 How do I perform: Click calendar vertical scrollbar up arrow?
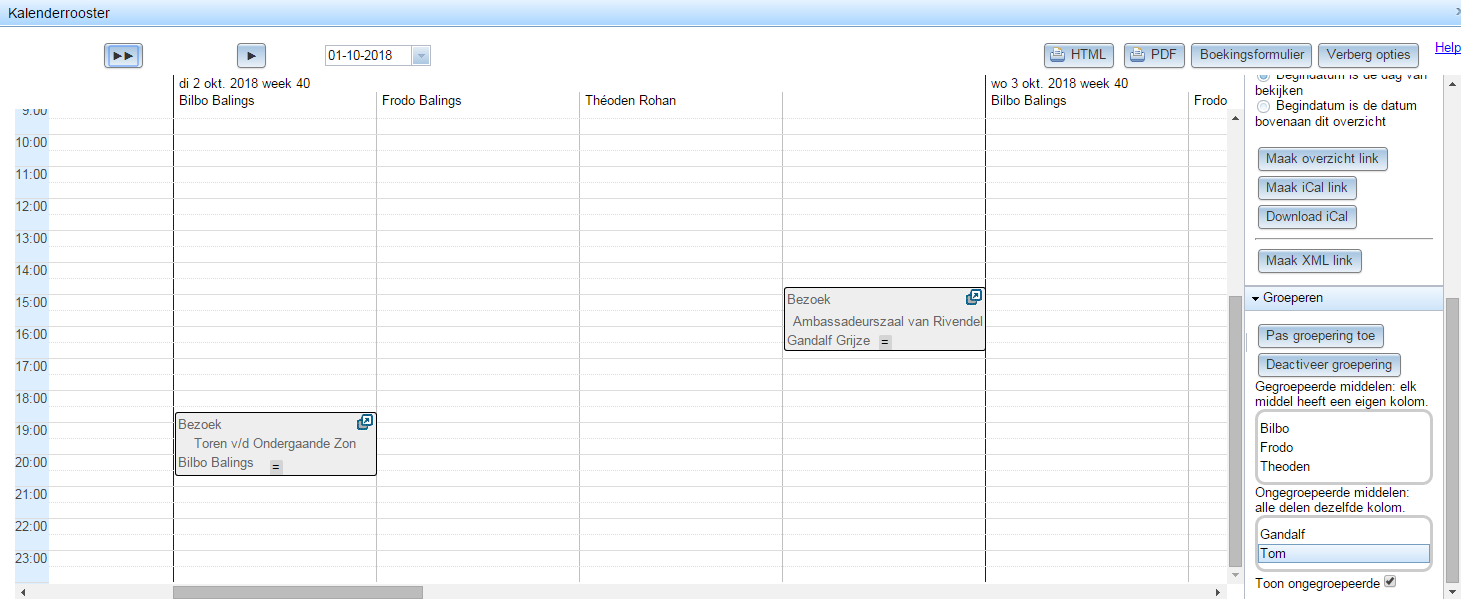point(1235,118)
